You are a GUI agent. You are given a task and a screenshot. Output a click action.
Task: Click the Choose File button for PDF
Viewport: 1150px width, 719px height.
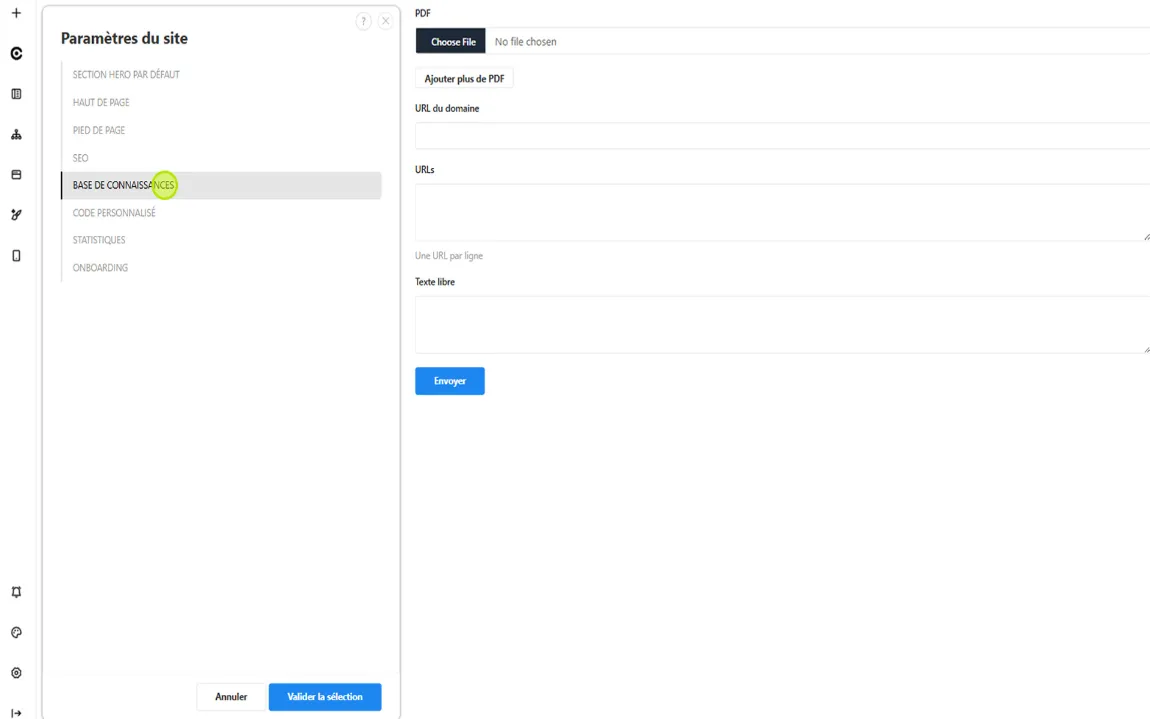tap(452, 42)
